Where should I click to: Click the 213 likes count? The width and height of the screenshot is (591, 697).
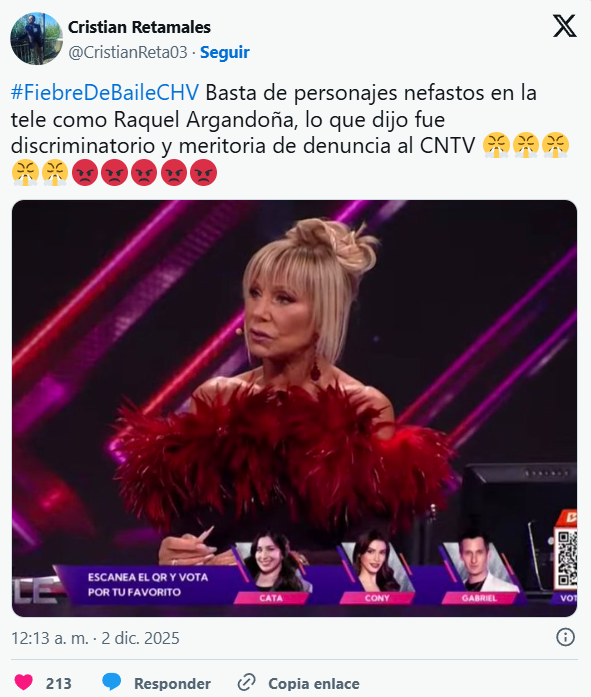click(59, 683)
